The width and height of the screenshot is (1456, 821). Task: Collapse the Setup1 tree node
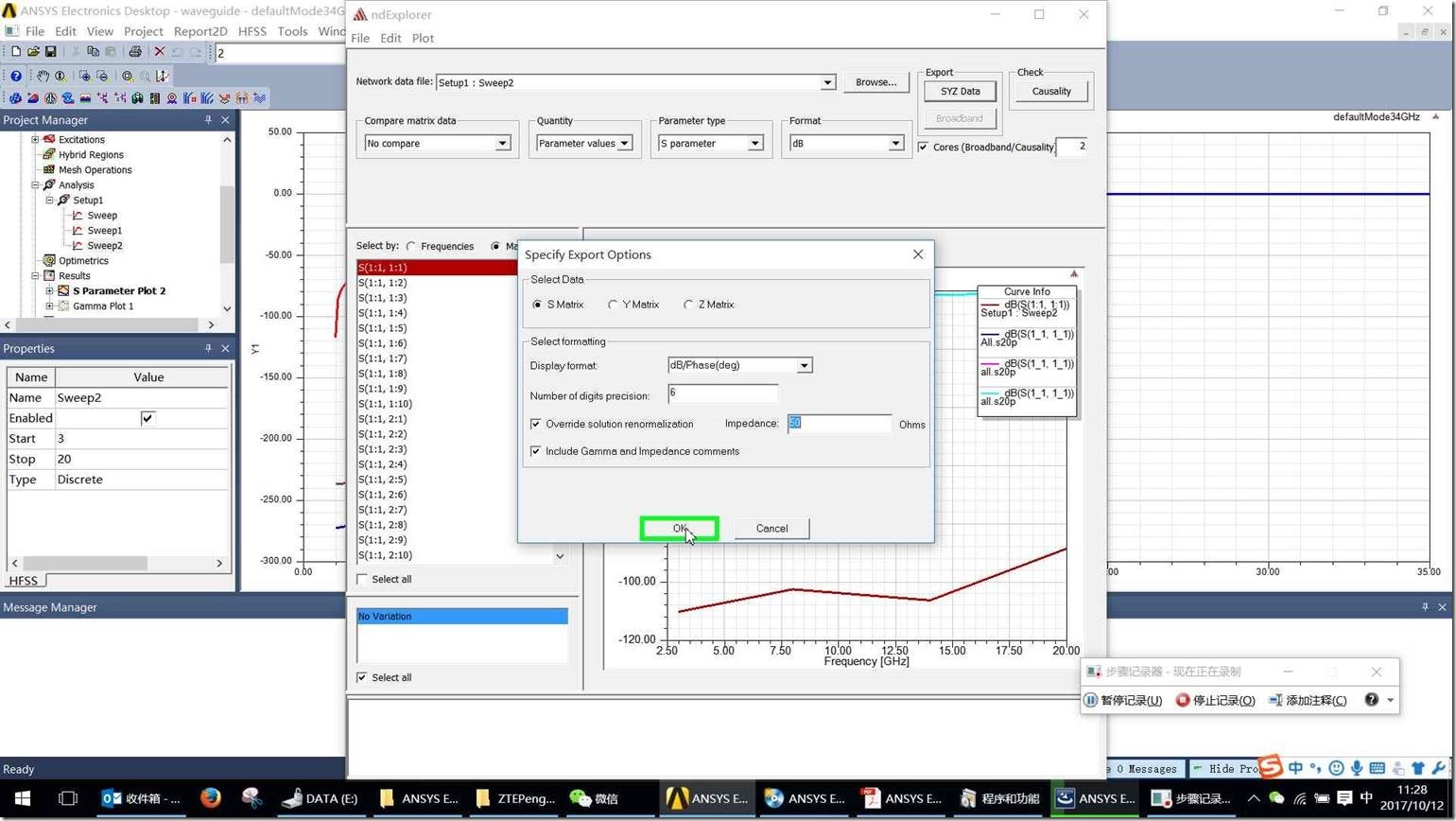click(50, 200)
